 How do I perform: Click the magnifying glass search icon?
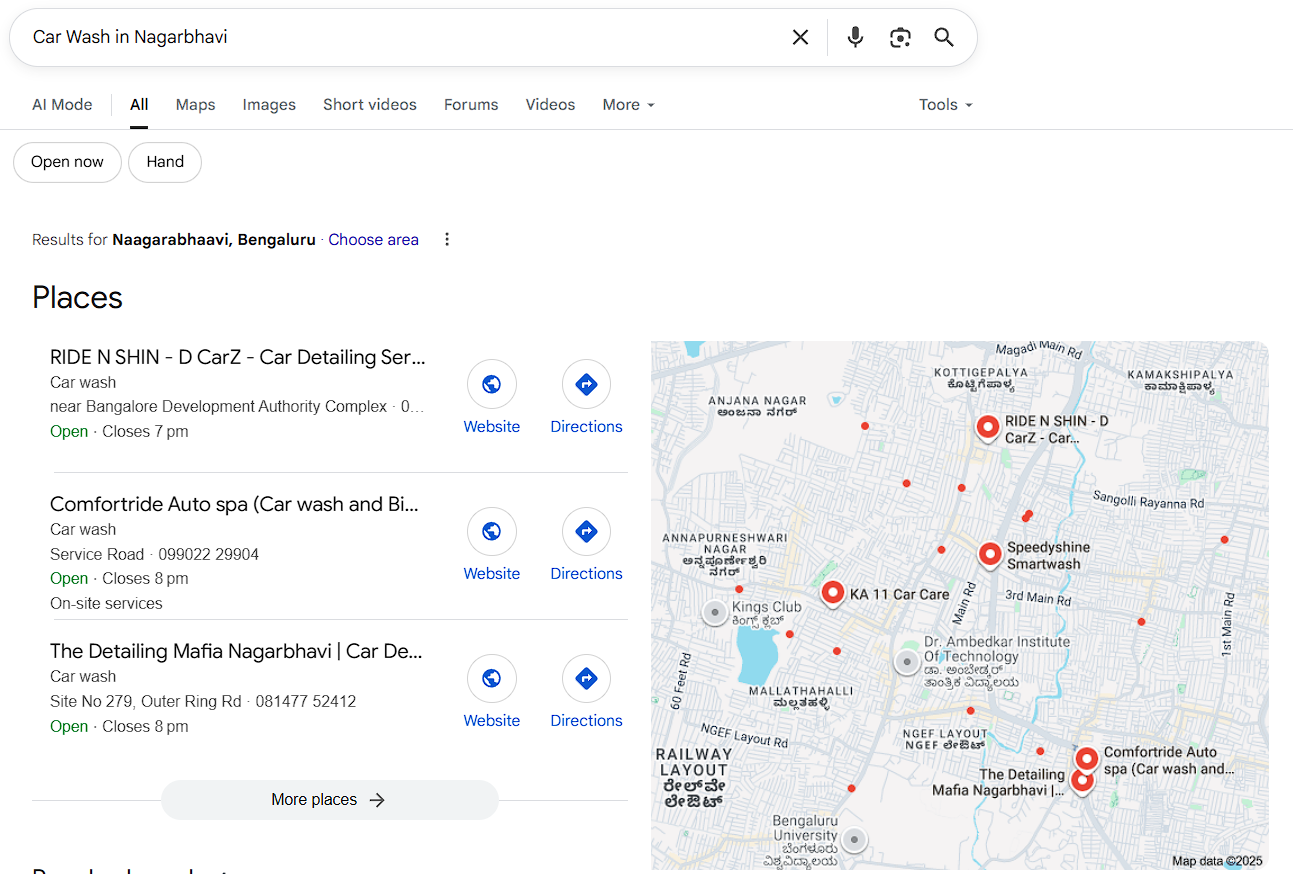pyautogui.click(x=944, y=38)
